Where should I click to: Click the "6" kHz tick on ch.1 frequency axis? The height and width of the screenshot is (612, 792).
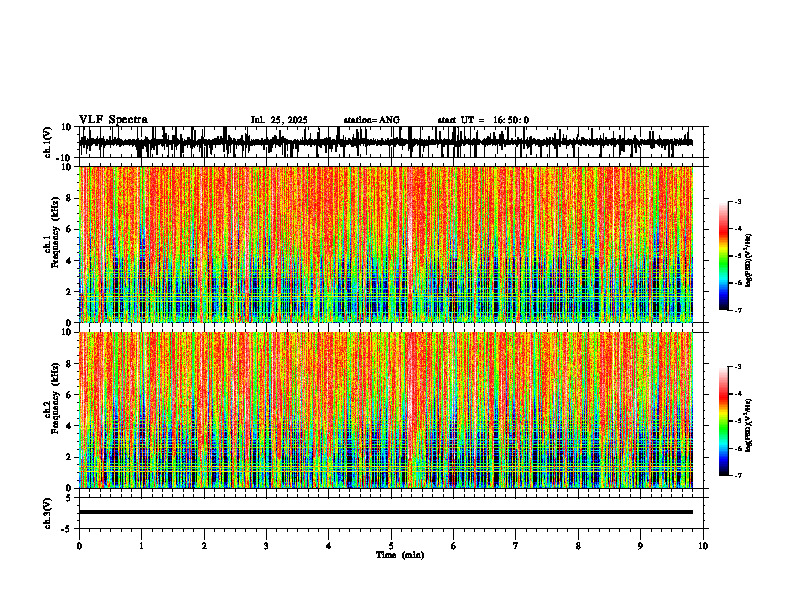click(x=69, y=230)
